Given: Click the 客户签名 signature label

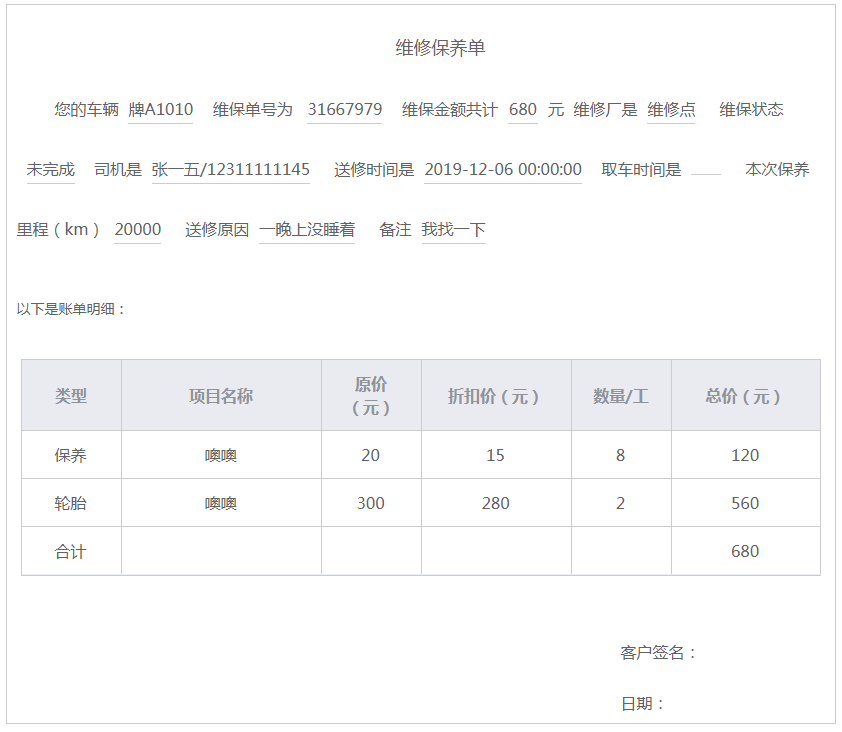Looking at the screenshot, I should [658, 653].
